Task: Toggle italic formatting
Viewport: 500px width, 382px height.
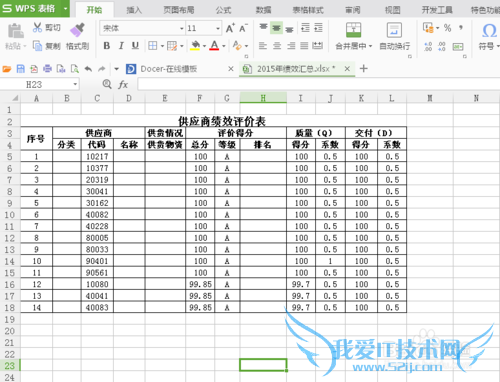Action: click(x=121, y=46)
